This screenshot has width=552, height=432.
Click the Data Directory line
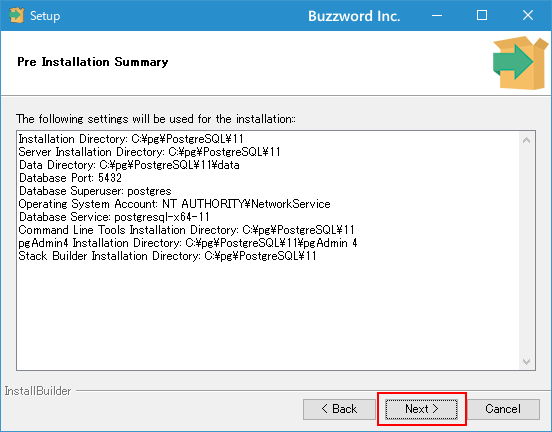pos(129,165)
